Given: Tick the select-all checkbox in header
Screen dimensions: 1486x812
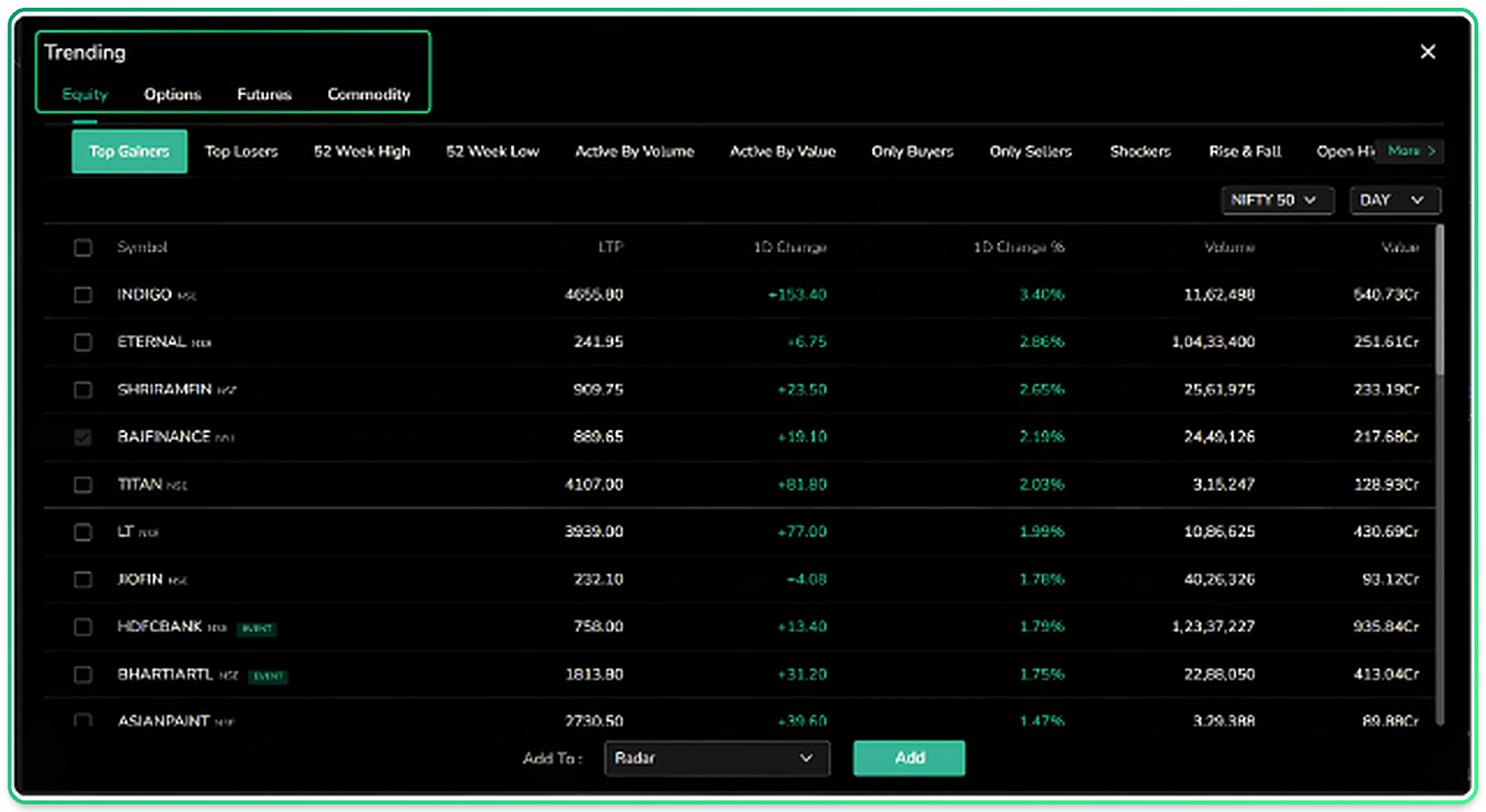Looking at the screenshot, I should coord(83,248).
